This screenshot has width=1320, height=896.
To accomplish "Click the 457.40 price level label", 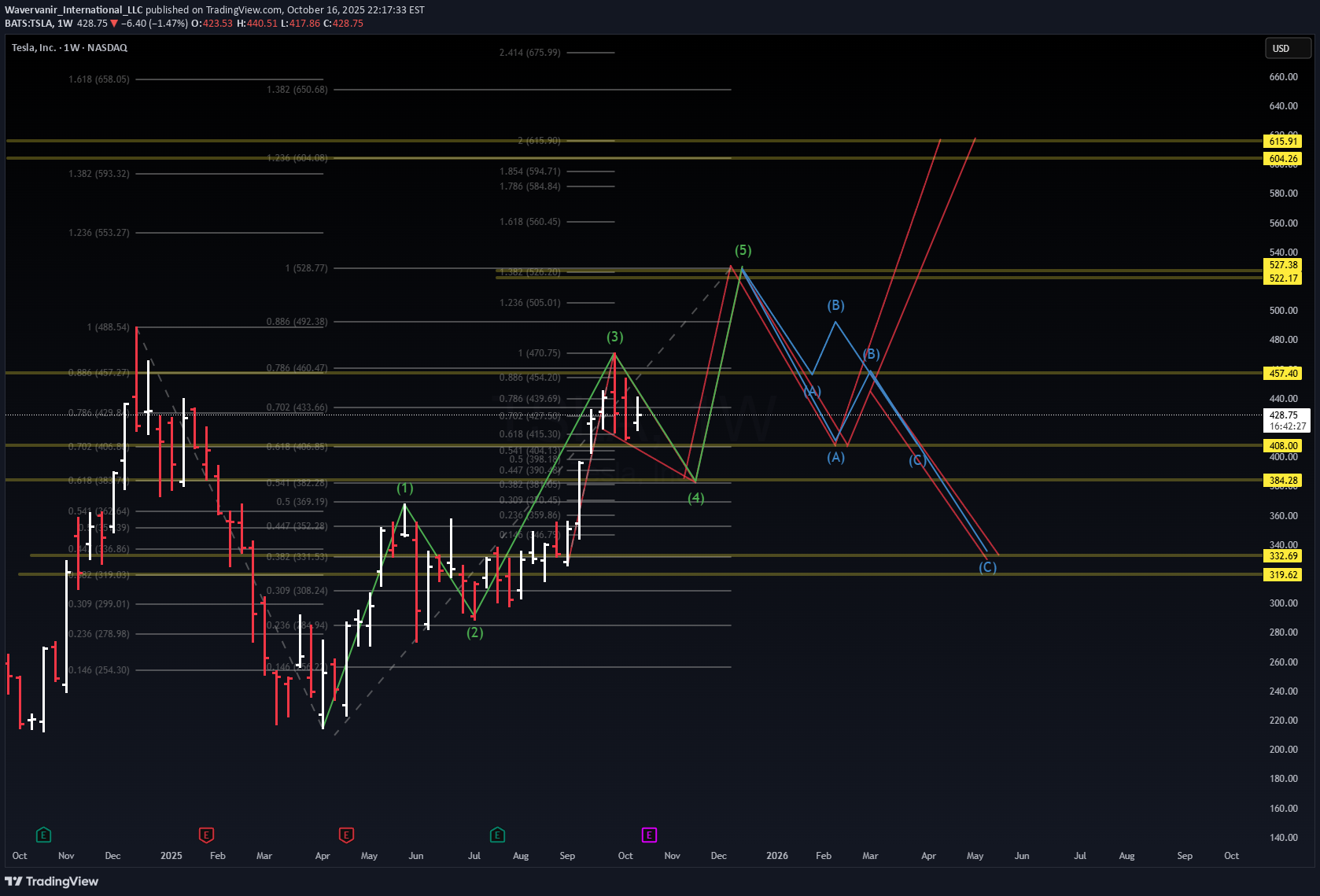I will click(1283, 374).
